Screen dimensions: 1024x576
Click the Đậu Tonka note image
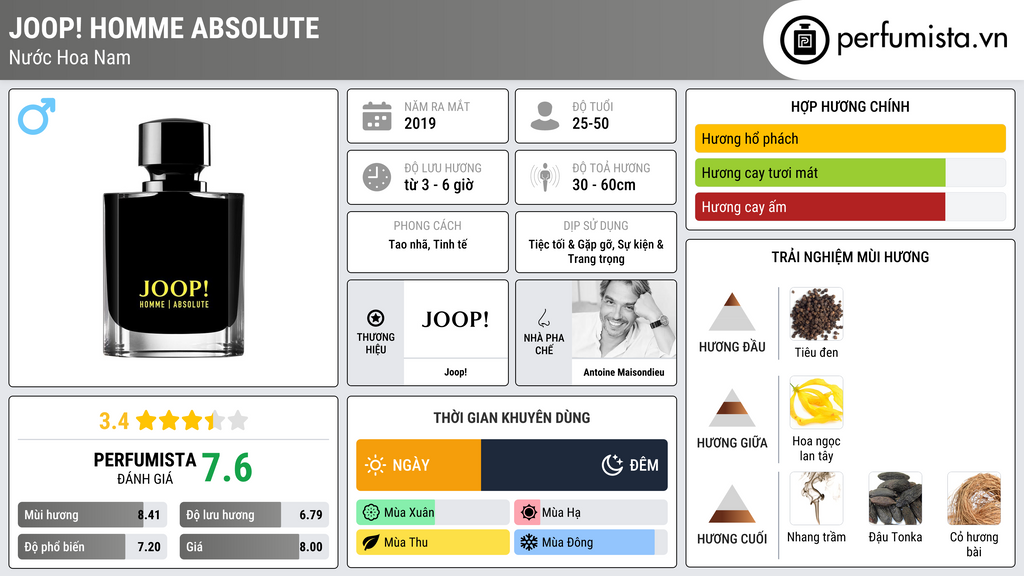(x=895, y=498)
